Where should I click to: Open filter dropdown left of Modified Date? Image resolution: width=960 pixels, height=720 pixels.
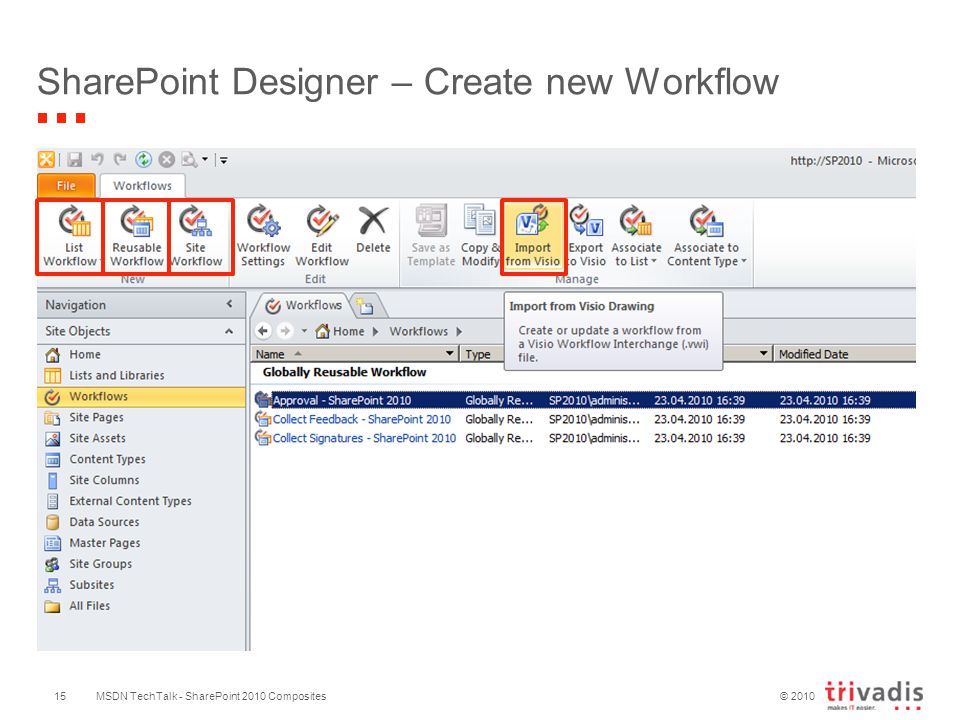763,353
